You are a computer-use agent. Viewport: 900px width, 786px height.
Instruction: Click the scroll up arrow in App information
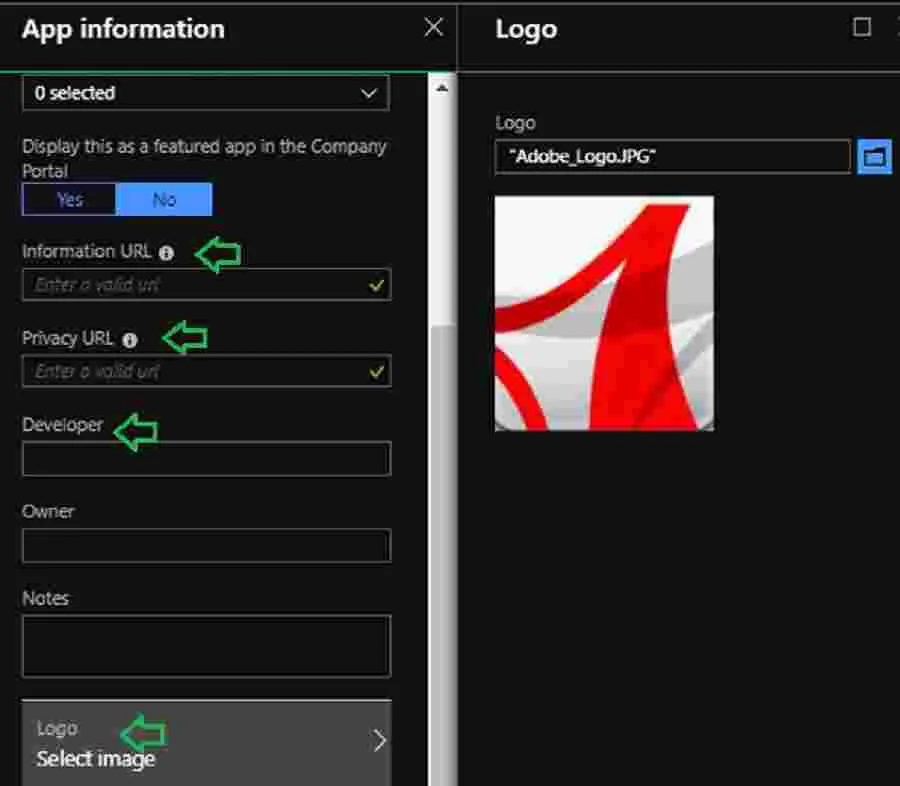[x=441, y=88]
